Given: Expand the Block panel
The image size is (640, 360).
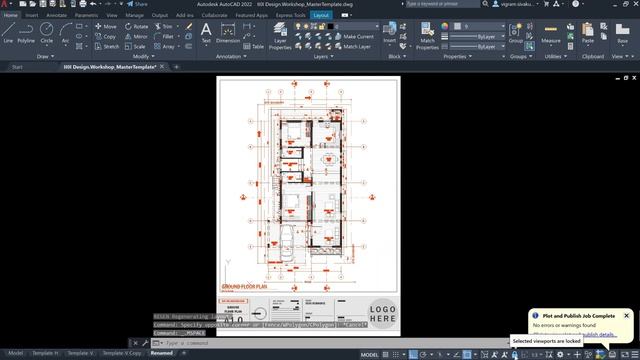Looking at the screenshot, I should [397, 56].
